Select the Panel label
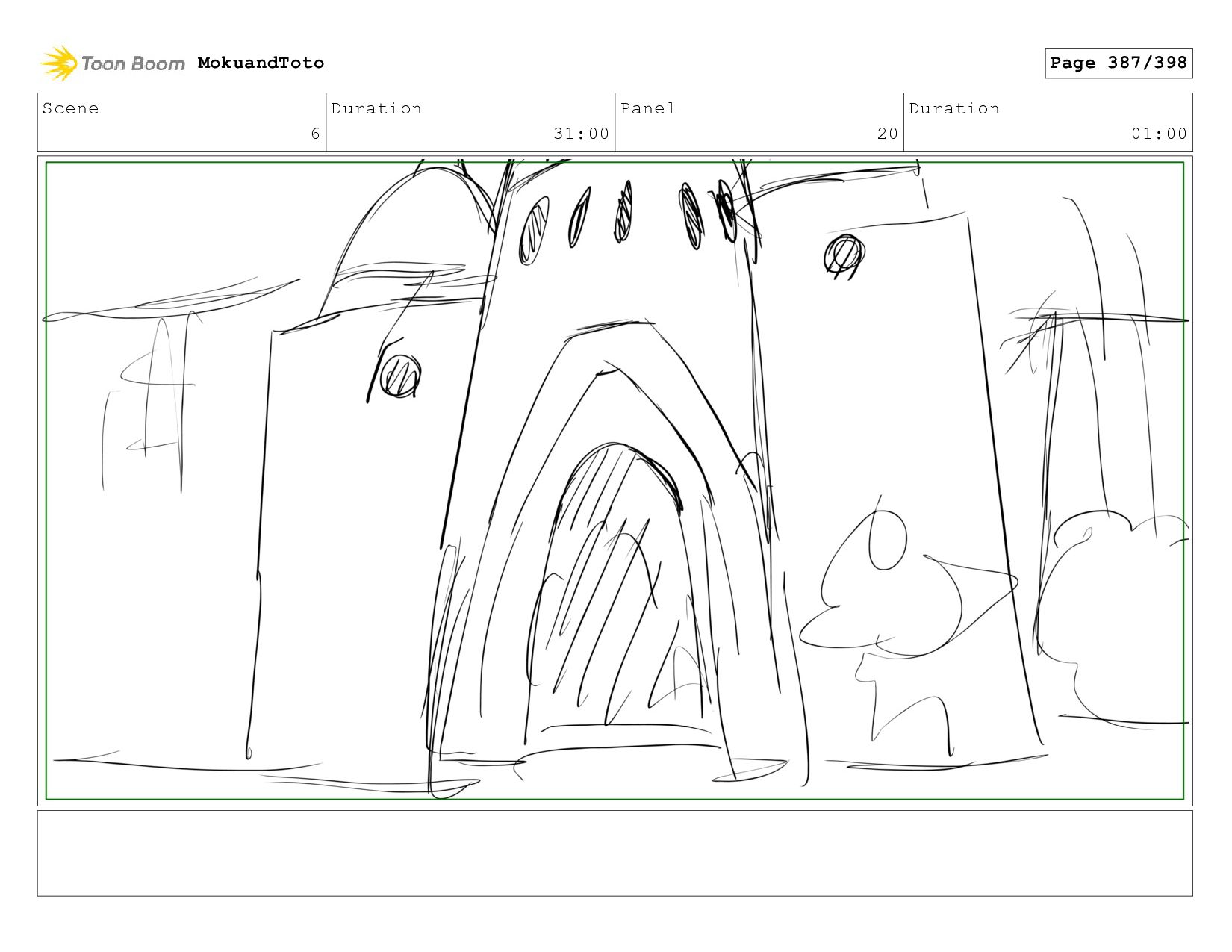The width and height of the screenshot is (1232, 952). [x=648, y=108]
